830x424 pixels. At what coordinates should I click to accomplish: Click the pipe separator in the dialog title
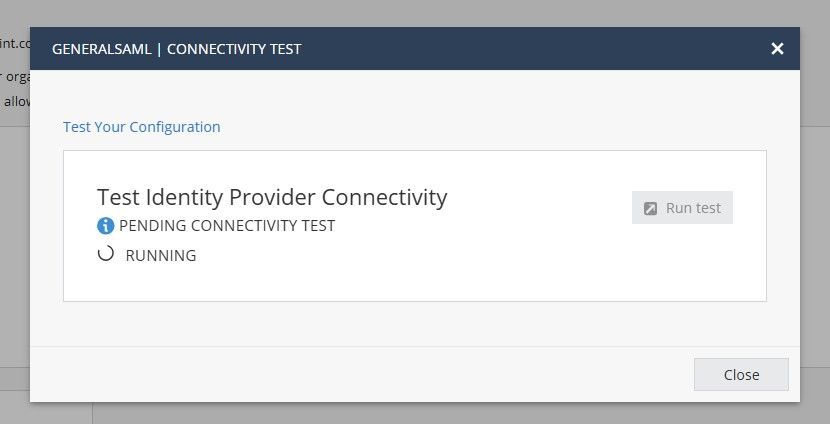(157, 49)
